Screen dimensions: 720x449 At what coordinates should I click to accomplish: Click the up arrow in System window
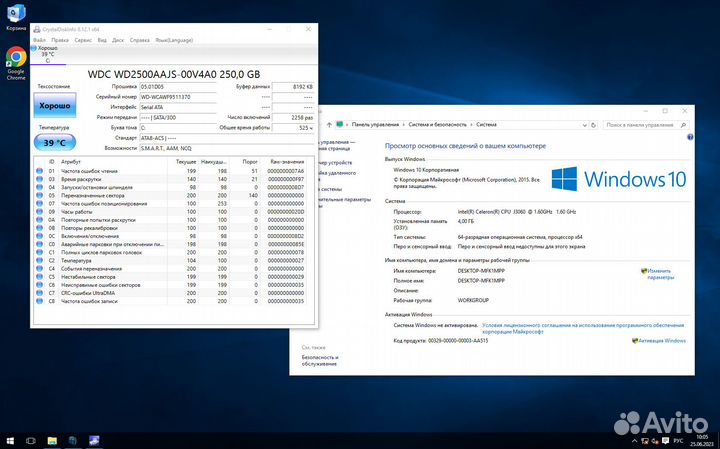coord(329,125)
